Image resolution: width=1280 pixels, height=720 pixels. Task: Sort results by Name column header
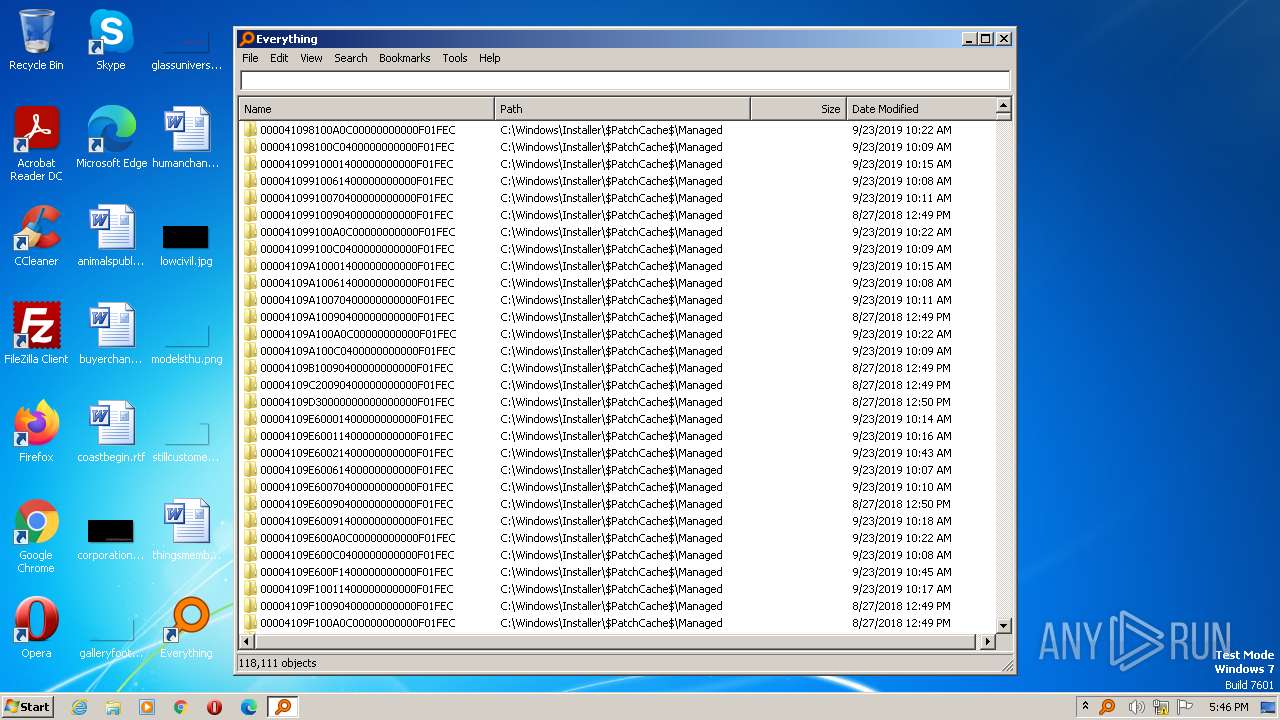[366, 109]
